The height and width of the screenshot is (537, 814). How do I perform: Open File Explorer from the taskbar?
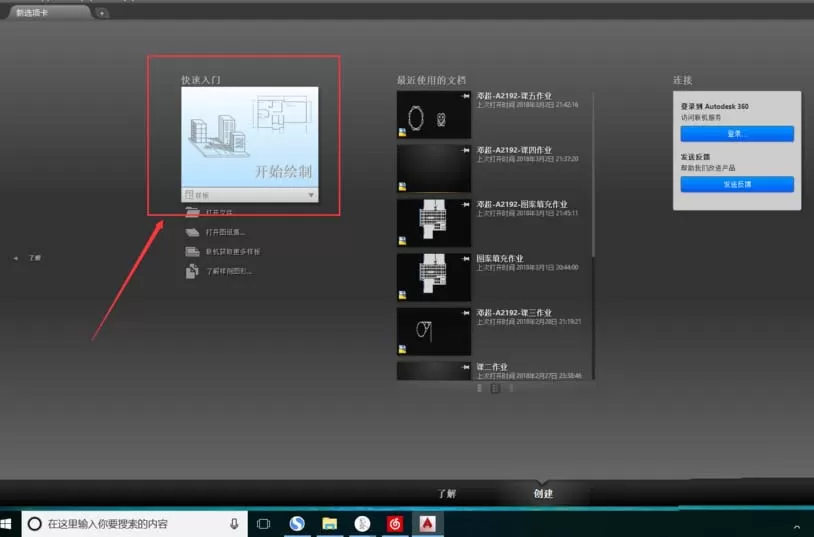tap(330, 523)
